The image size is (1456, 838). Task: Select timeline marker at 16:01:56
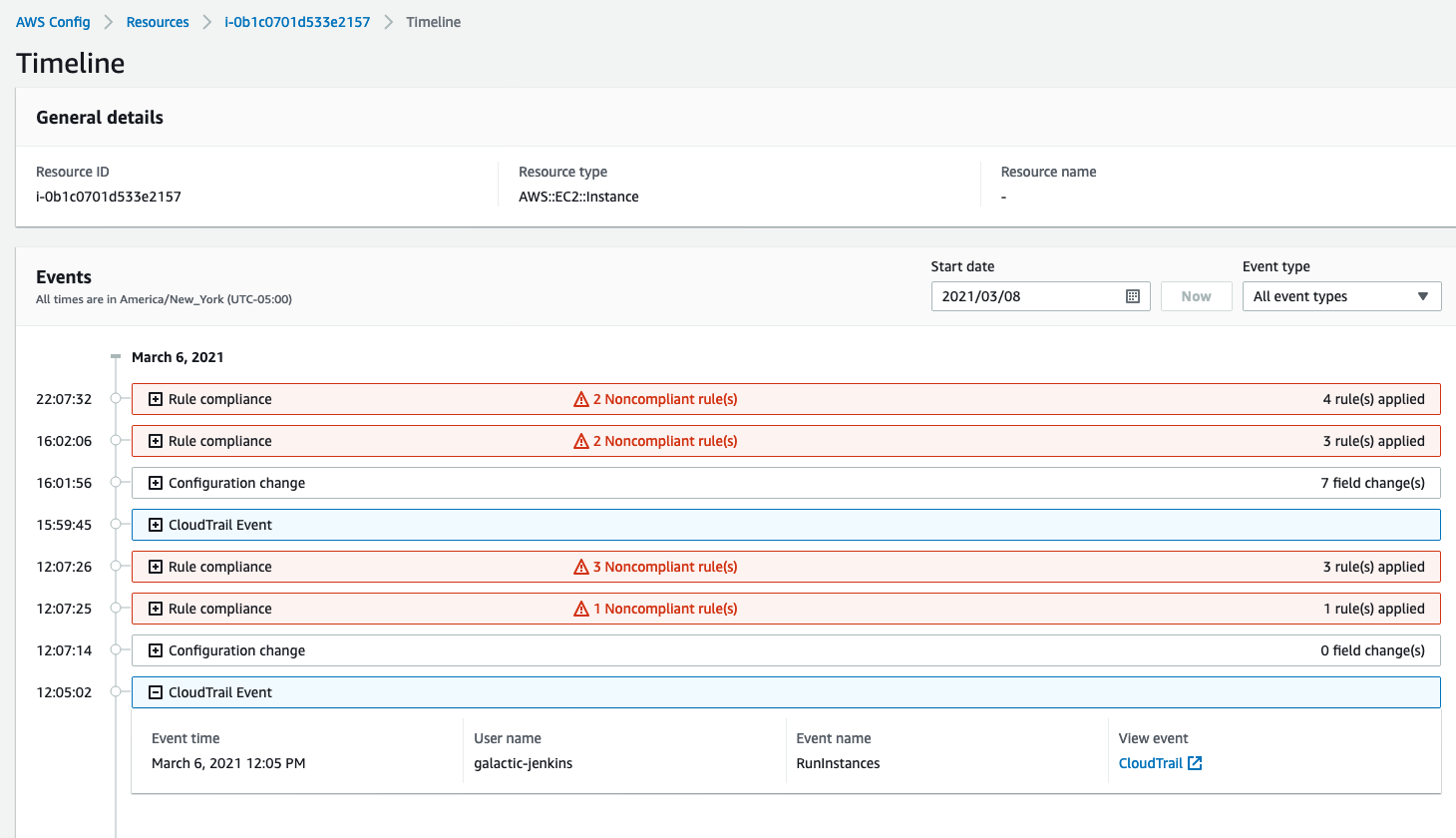(116, 483)
